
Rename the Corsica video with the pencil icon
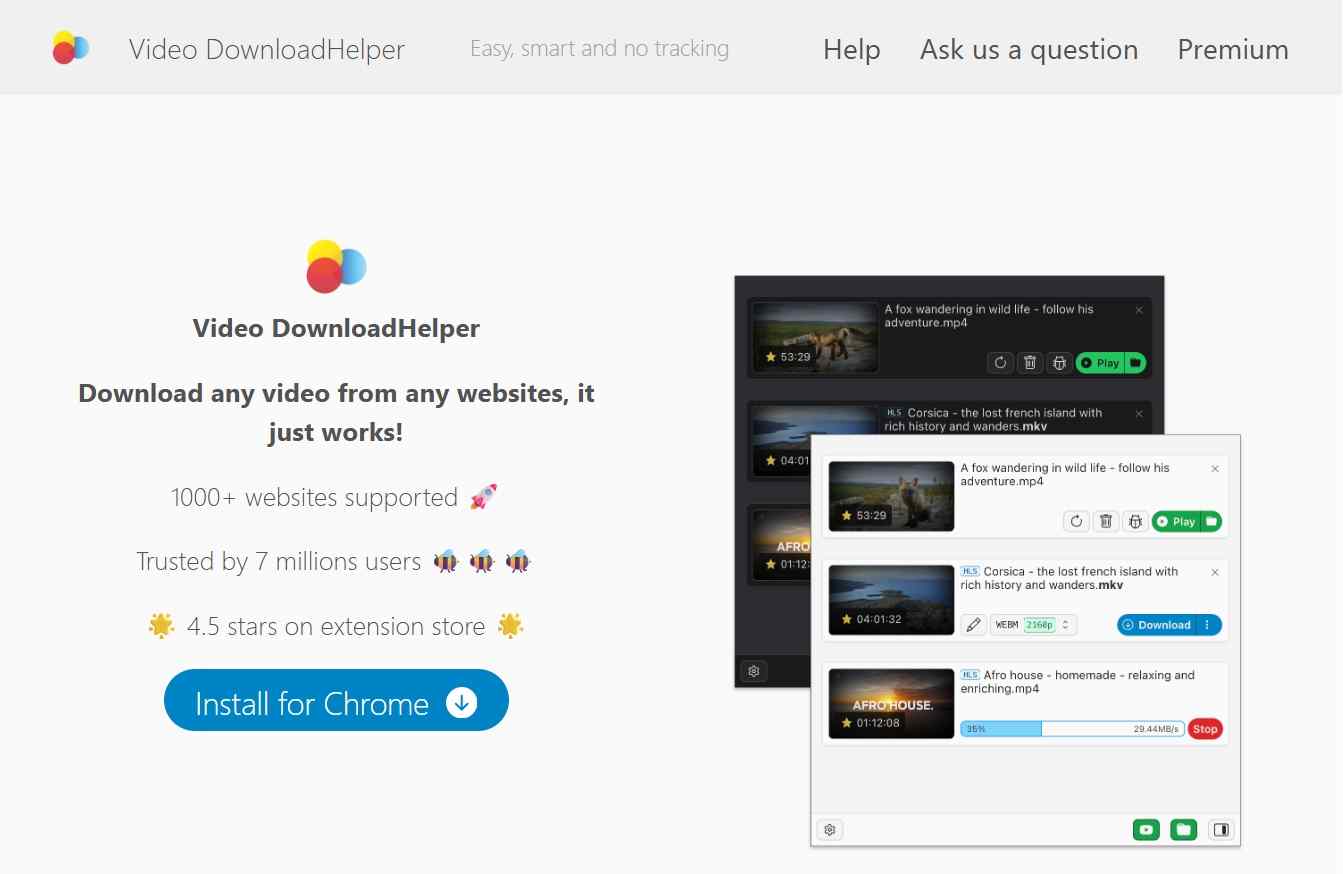972,624
